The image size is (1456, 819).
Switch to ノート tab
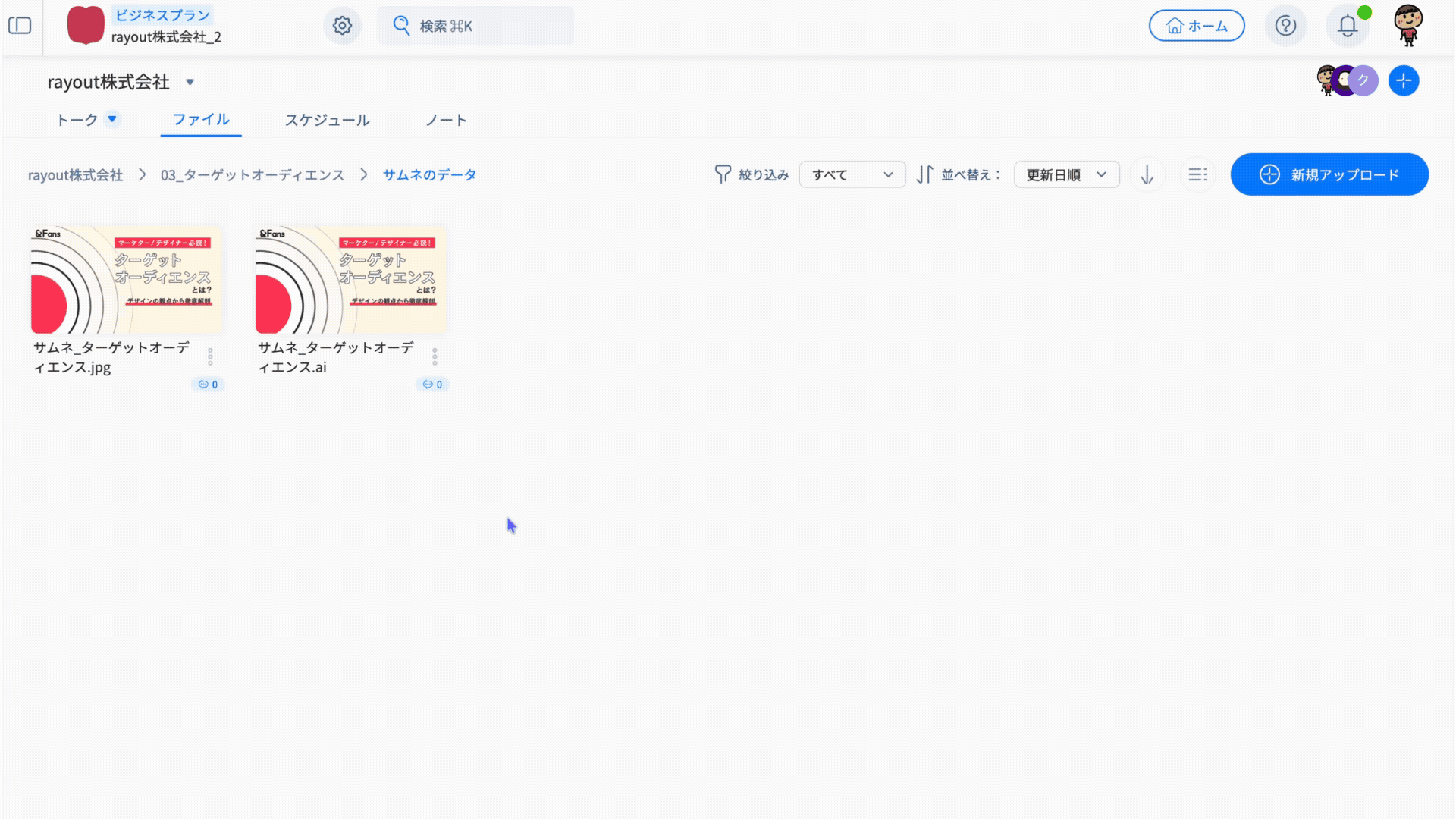pyautogui.click(x=446, y=120)
